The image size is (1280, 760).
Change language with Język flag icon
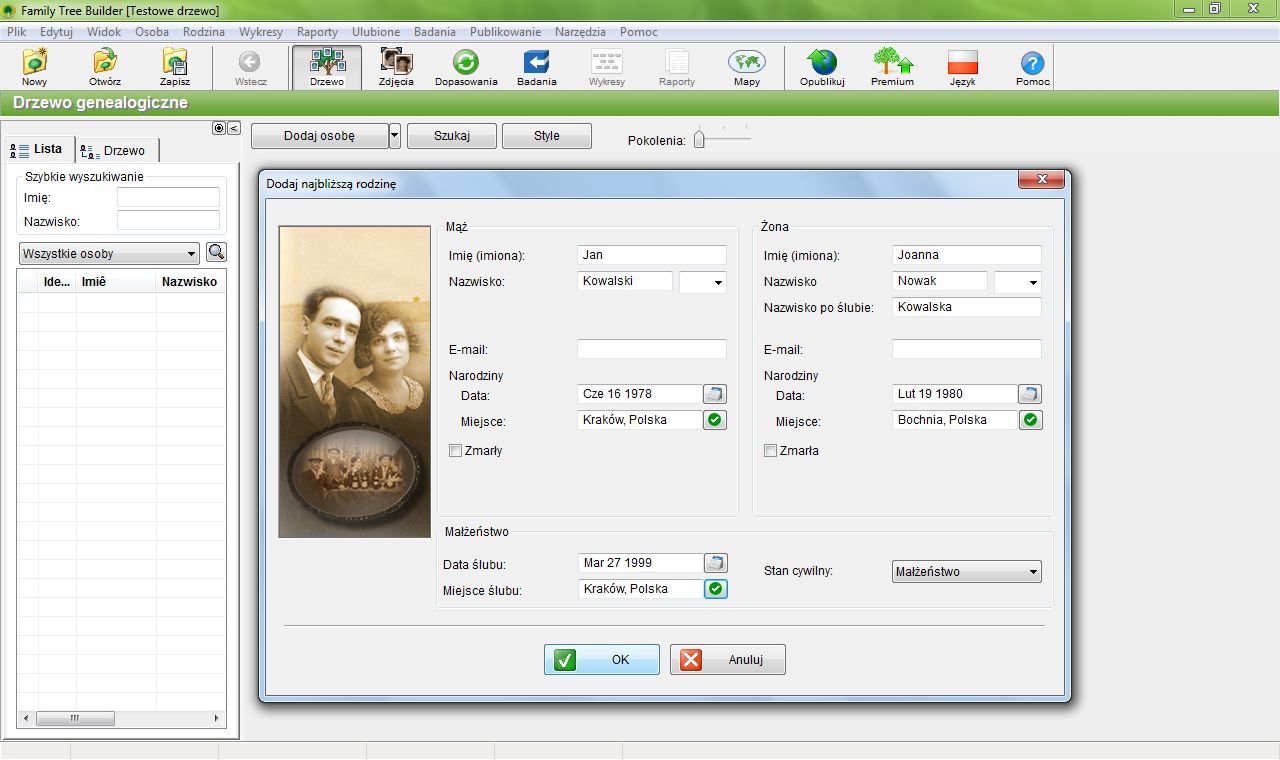click(x=962, y=67)
